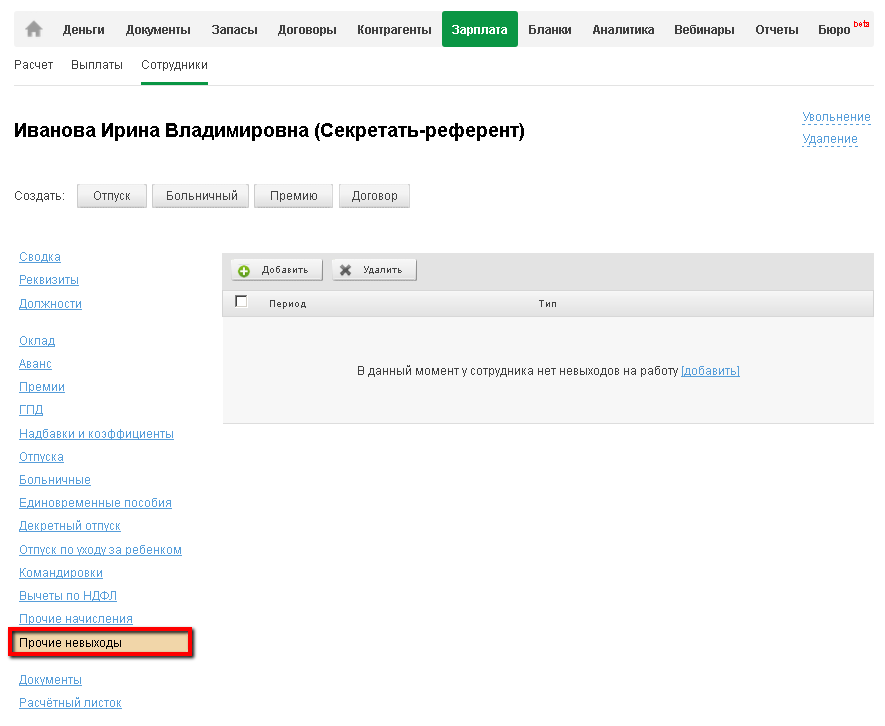
Task: Open the Отчеты menu
Action: [777, 29]
